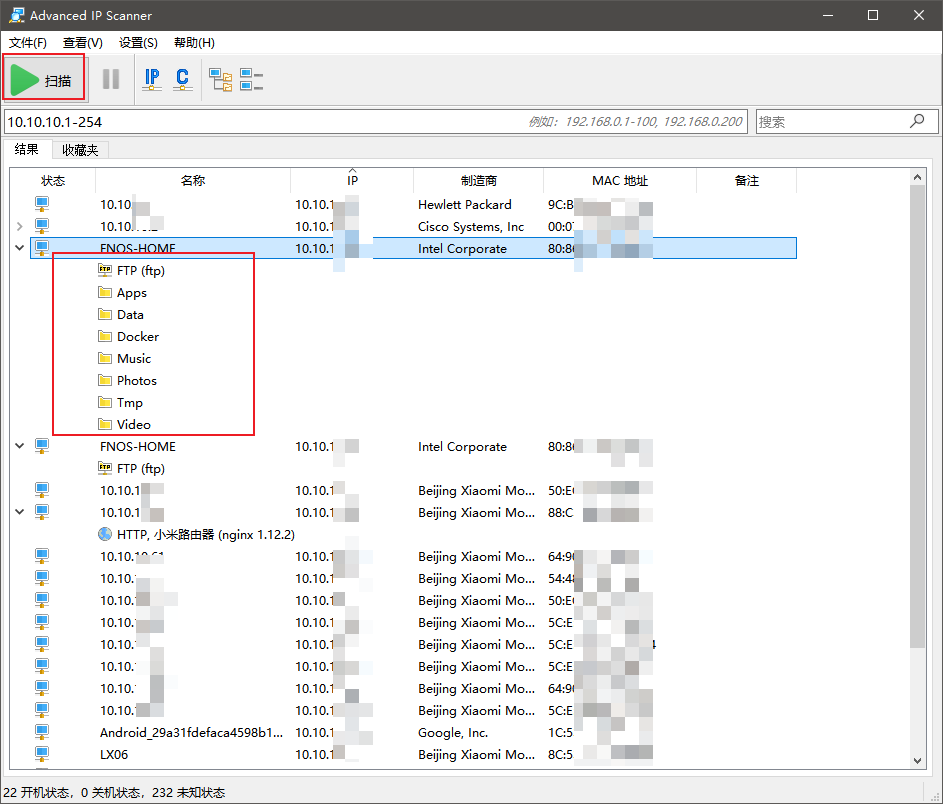Sort by the 状态 column header
This screenshot has width=943, height=804.
pos(53,180)
